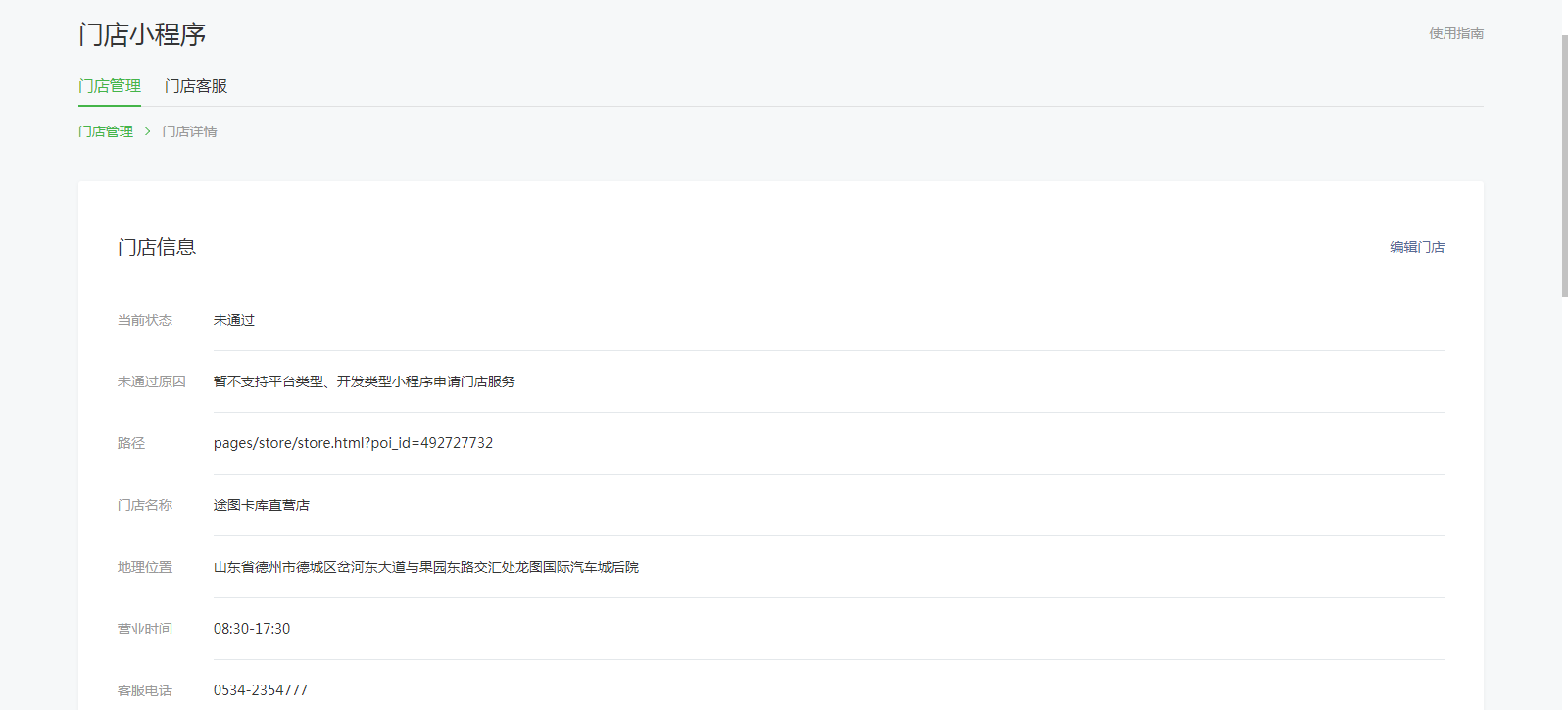Image resolution: width=1568 pixels, height=710 pixels.
Task: Click the 当前状态 label
Action: pos(145,320)
